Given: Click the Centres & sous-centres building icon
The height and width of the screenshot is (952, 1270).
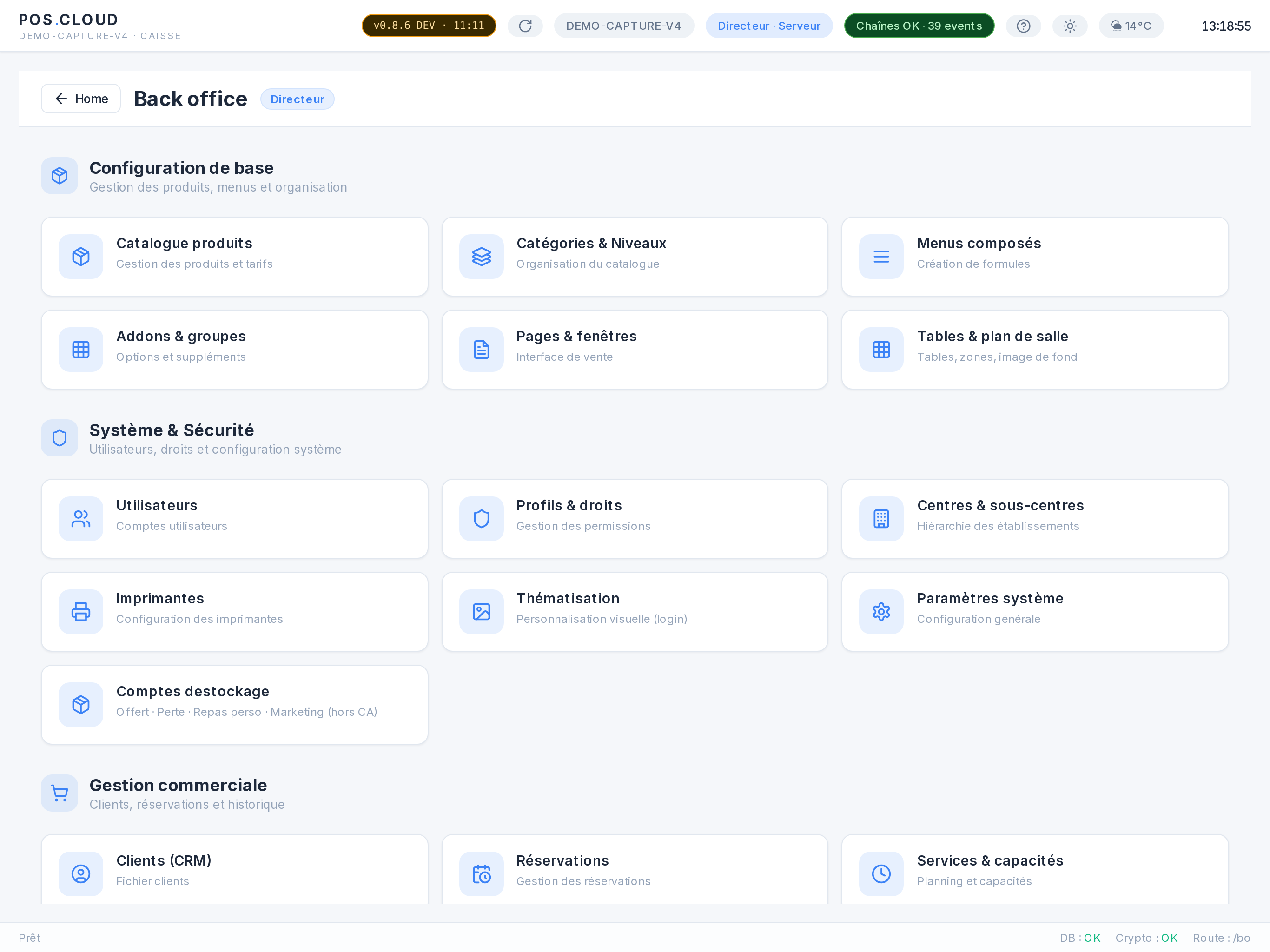Looking at the screenshot, I should click(881, 519).
